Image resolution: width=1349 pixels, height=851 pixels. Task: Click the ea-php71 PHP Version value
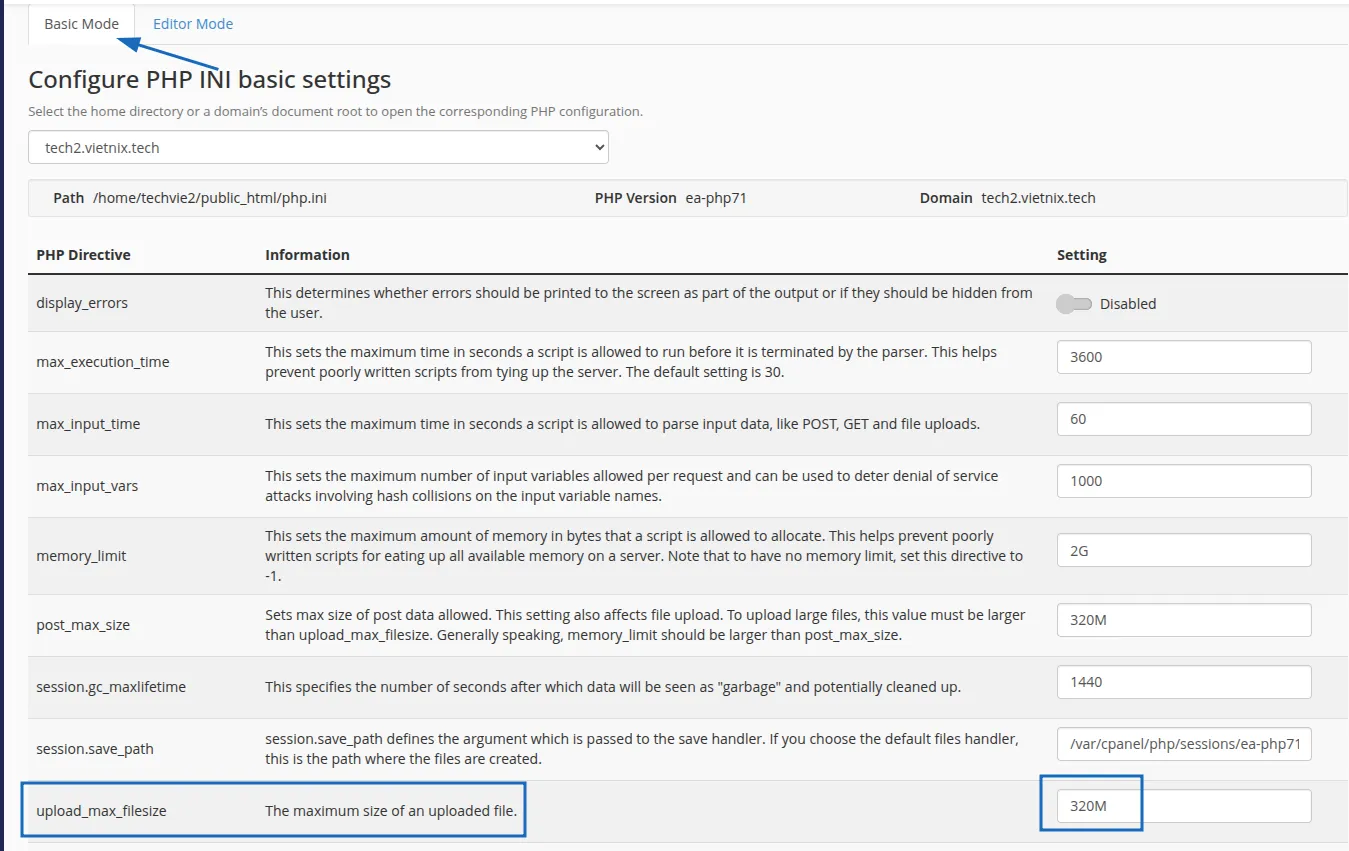tap(715, 198)
